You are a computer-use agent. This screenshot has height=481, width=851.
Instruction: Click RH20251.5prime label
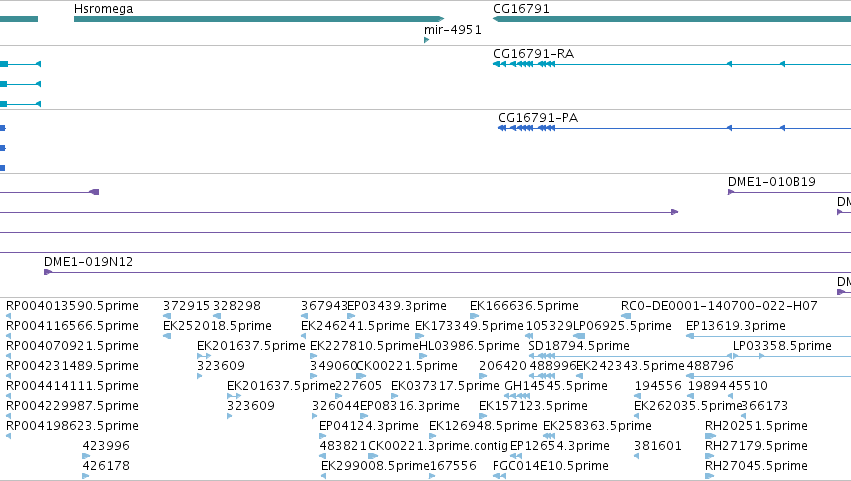click(x=756, y=426)
